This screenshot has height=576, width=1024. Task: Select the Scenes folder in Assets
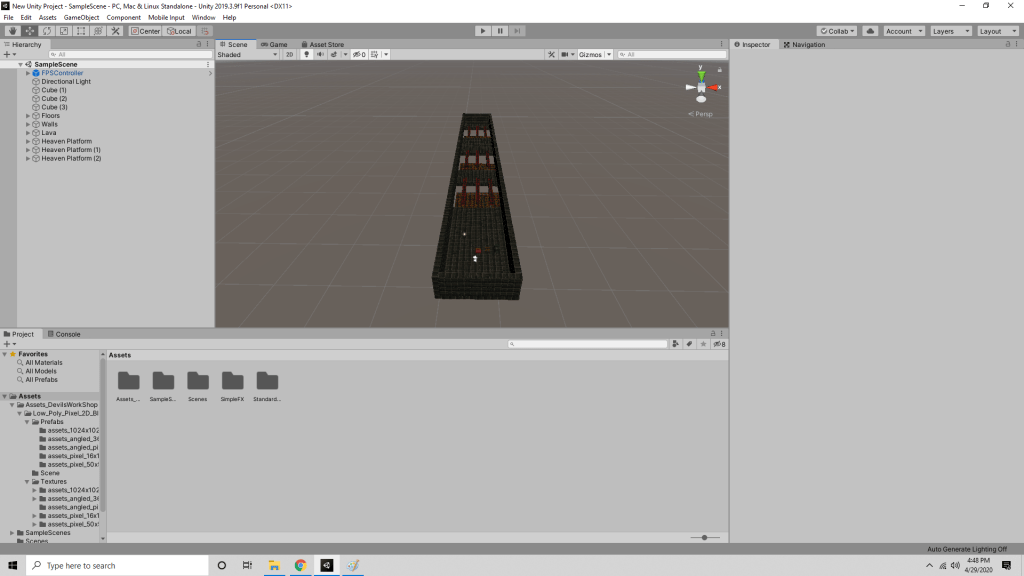tap(198, 384)
